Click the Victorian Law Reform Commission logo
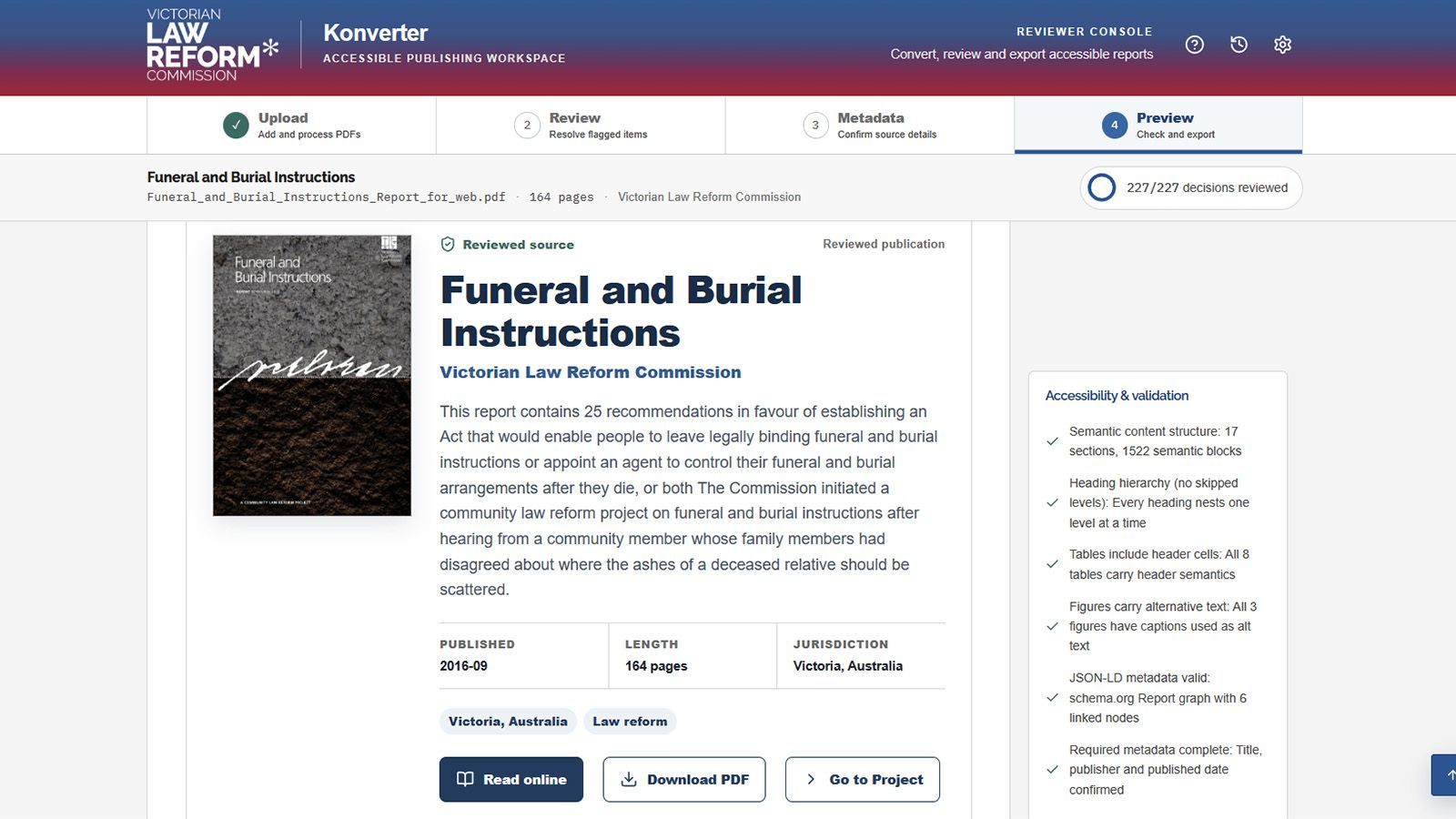Viewport: 1456px width, 819px height. point(212,45)
